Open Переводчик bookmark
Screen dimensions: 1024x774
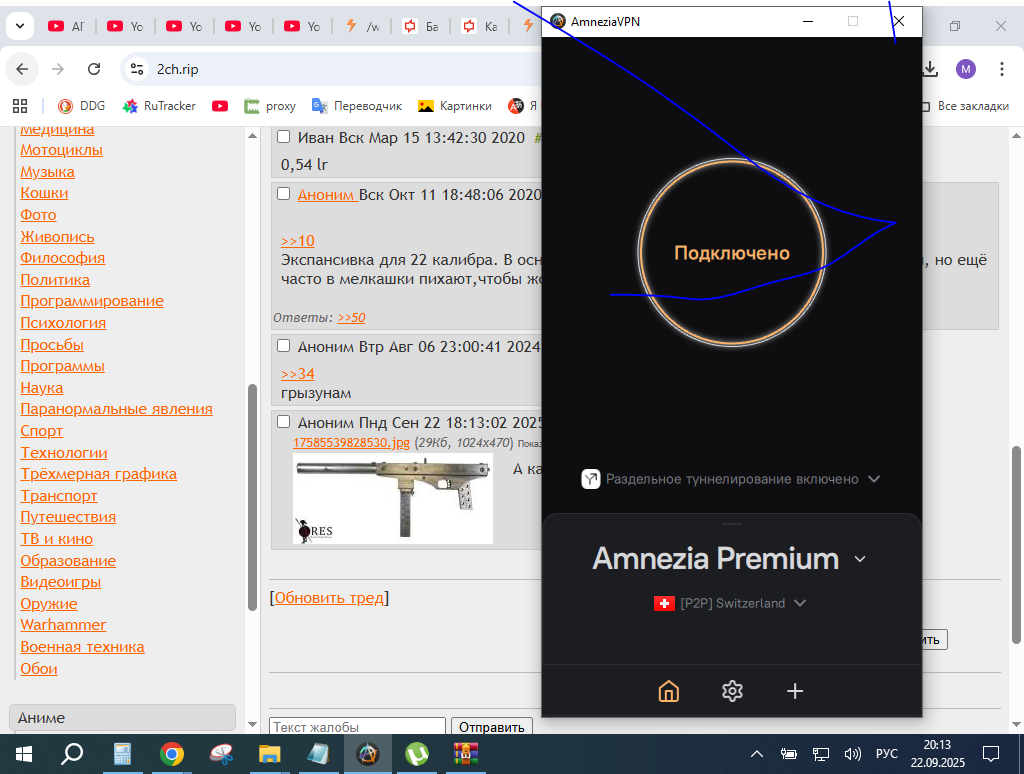pyautogui.click(x=357, y=106)
